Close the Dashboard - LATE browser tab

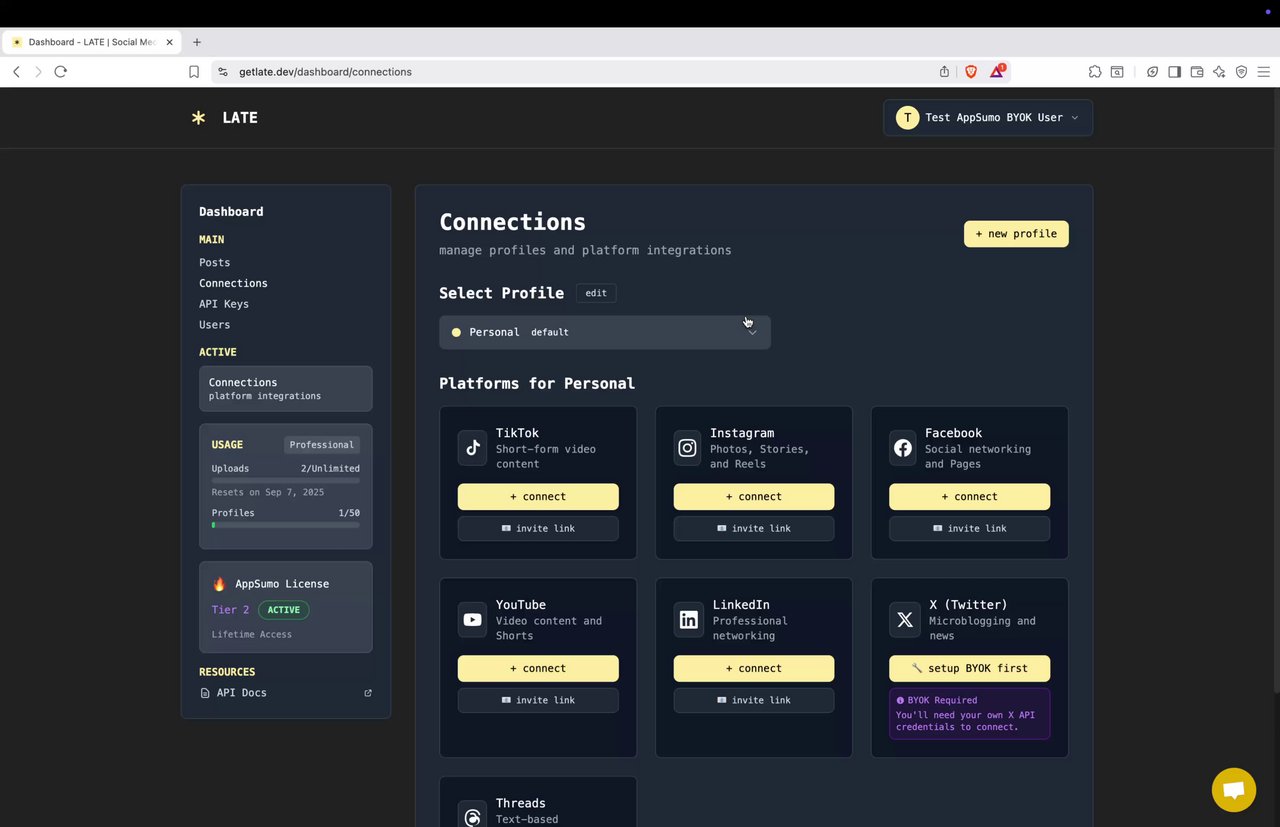click(x=169, y=42)
